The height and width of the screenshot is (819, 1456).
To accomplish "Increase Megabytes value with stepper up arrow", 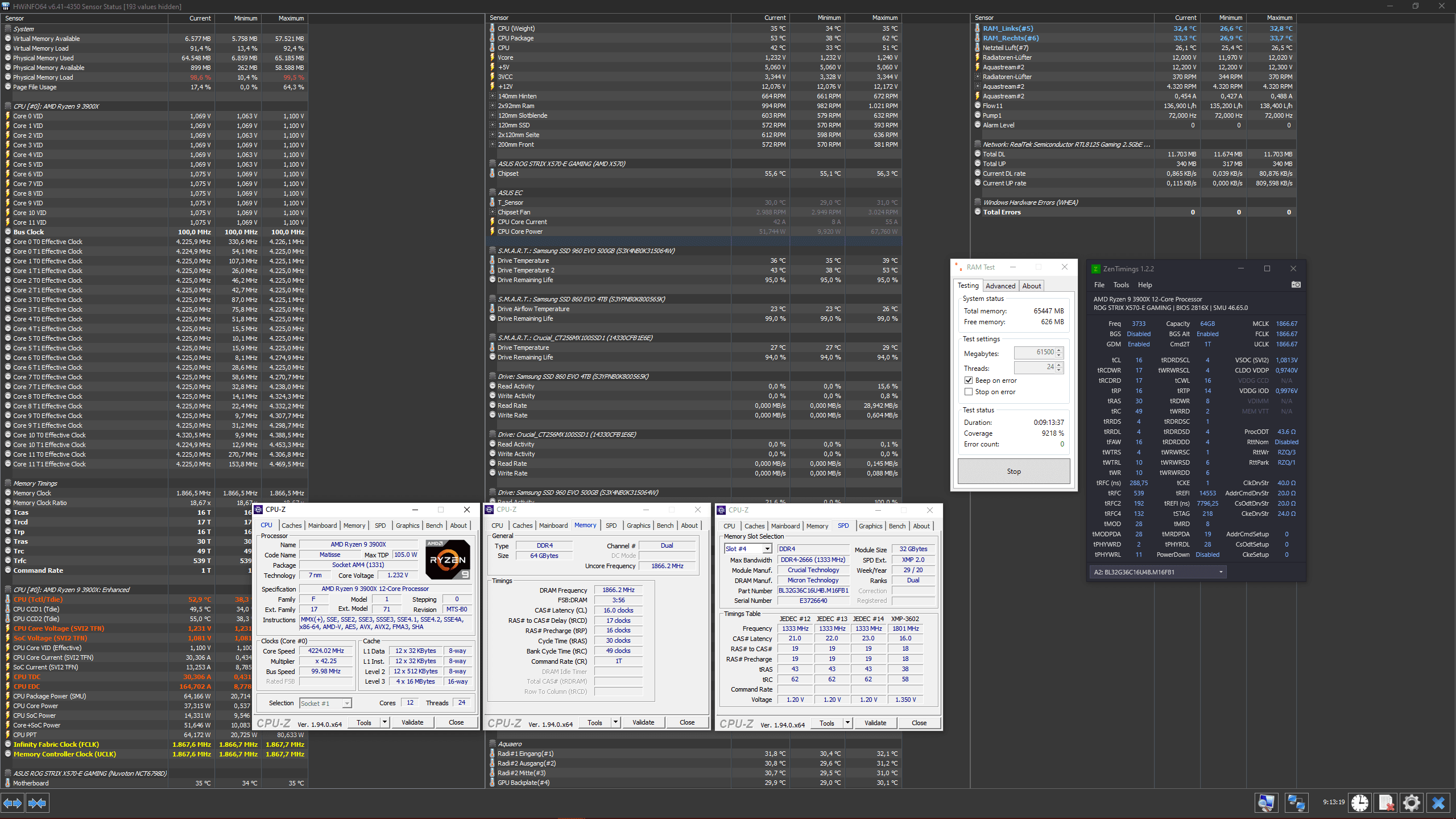I will (x=1058, y=350).
